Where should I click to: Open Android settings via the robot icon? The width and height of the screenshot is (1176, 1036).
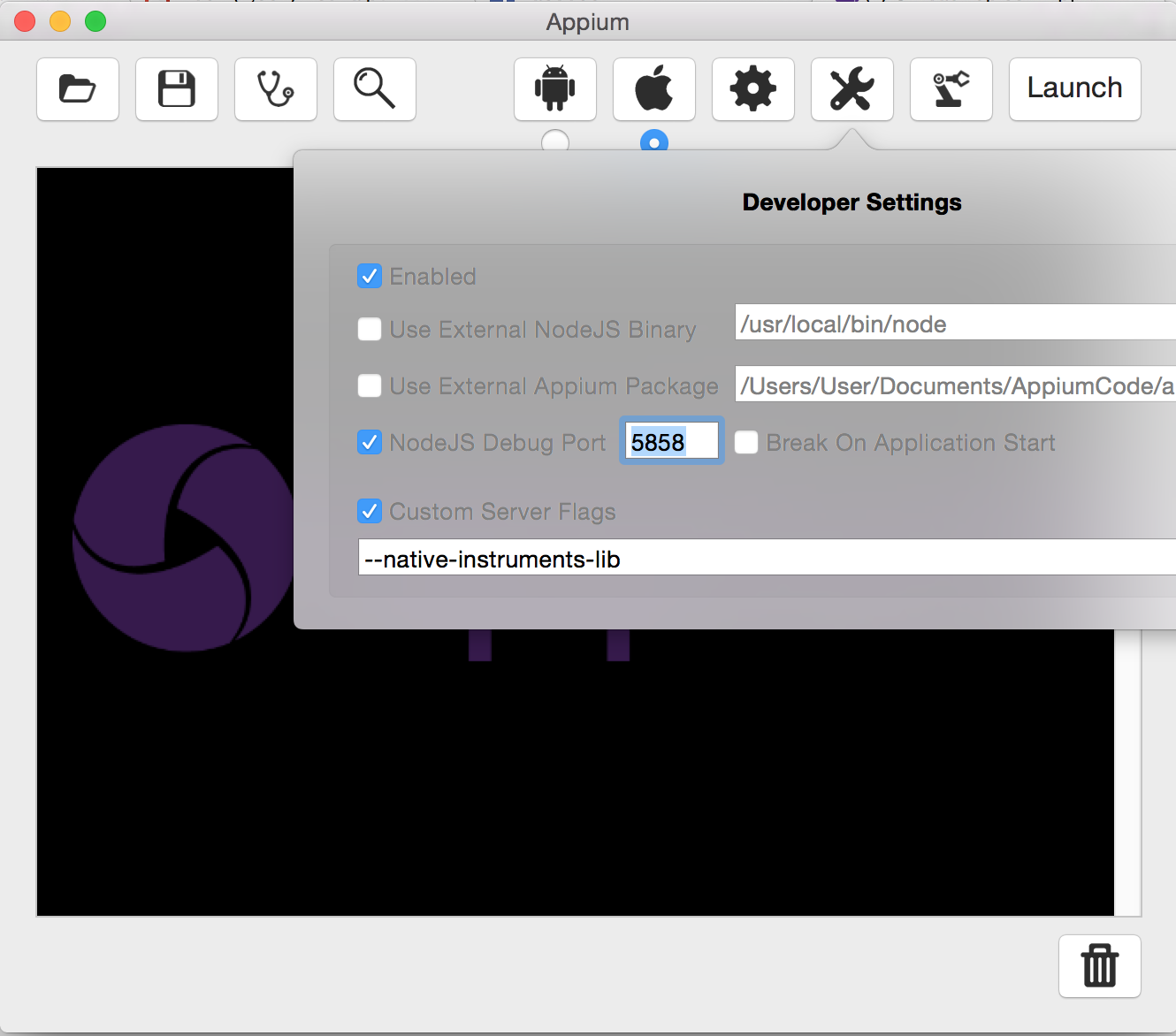tap(555, 89)
